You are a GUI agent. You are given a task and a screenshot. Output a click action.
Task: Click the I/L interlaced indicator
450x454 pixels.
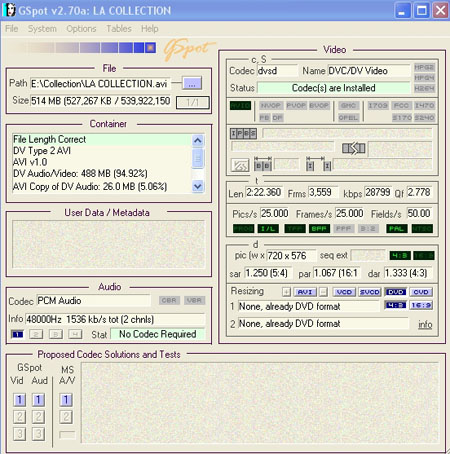(268, 229)
